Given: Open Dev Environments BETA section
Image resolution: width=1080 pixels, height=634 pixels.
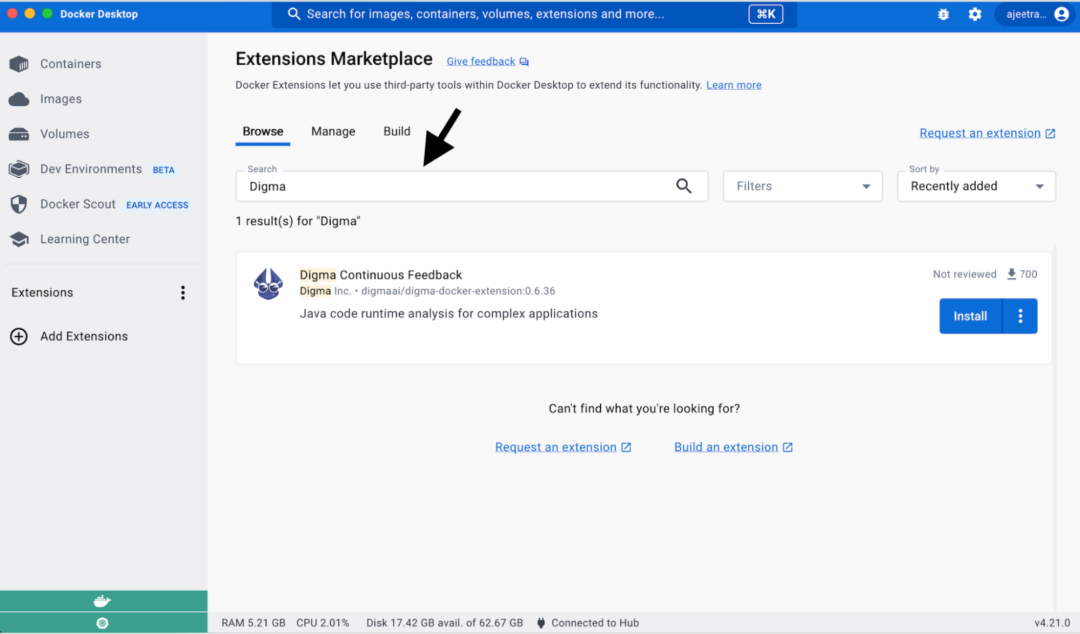Looking at the screenshot, I should pos(90,168).
